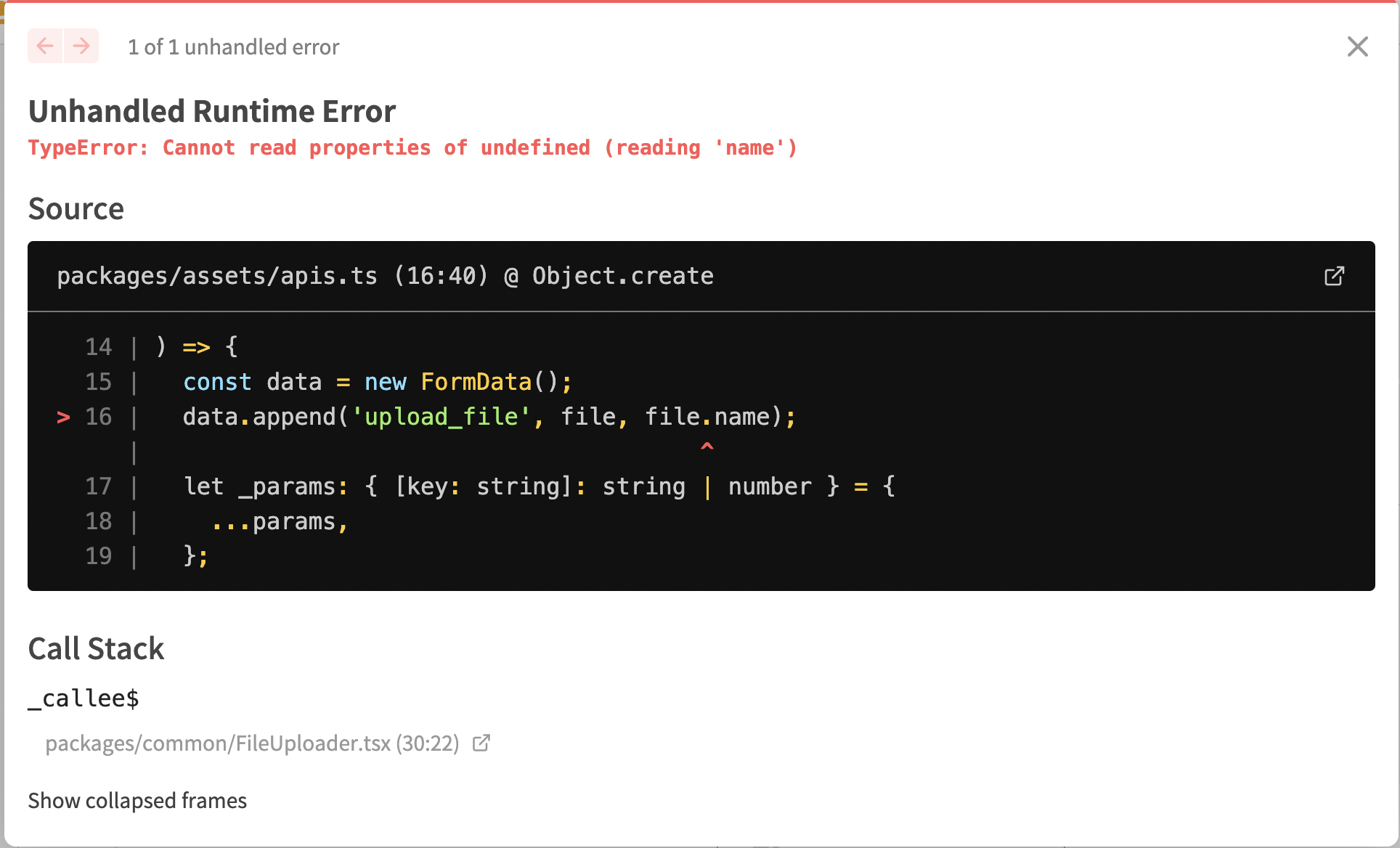Open packages/common/FileUploader.tsx (30:22) link
The image size is (1400, 848).
click(x=252, y=743)
